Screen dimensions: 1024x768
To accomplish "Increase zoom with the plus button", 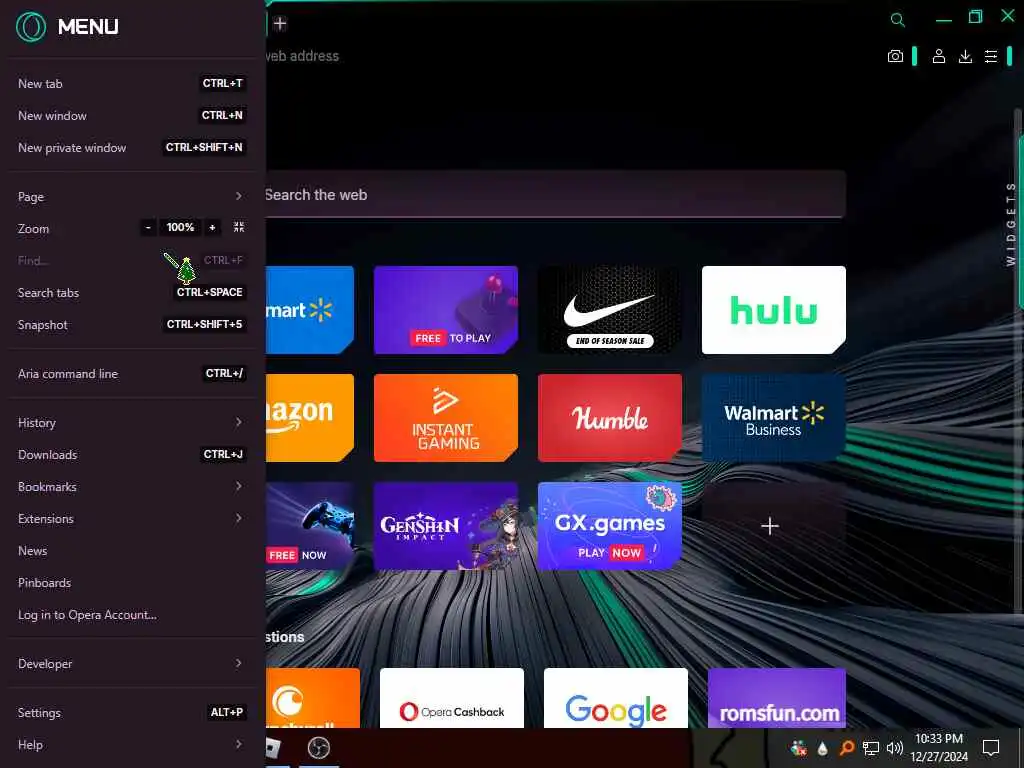I will click(x=212, y=227).
